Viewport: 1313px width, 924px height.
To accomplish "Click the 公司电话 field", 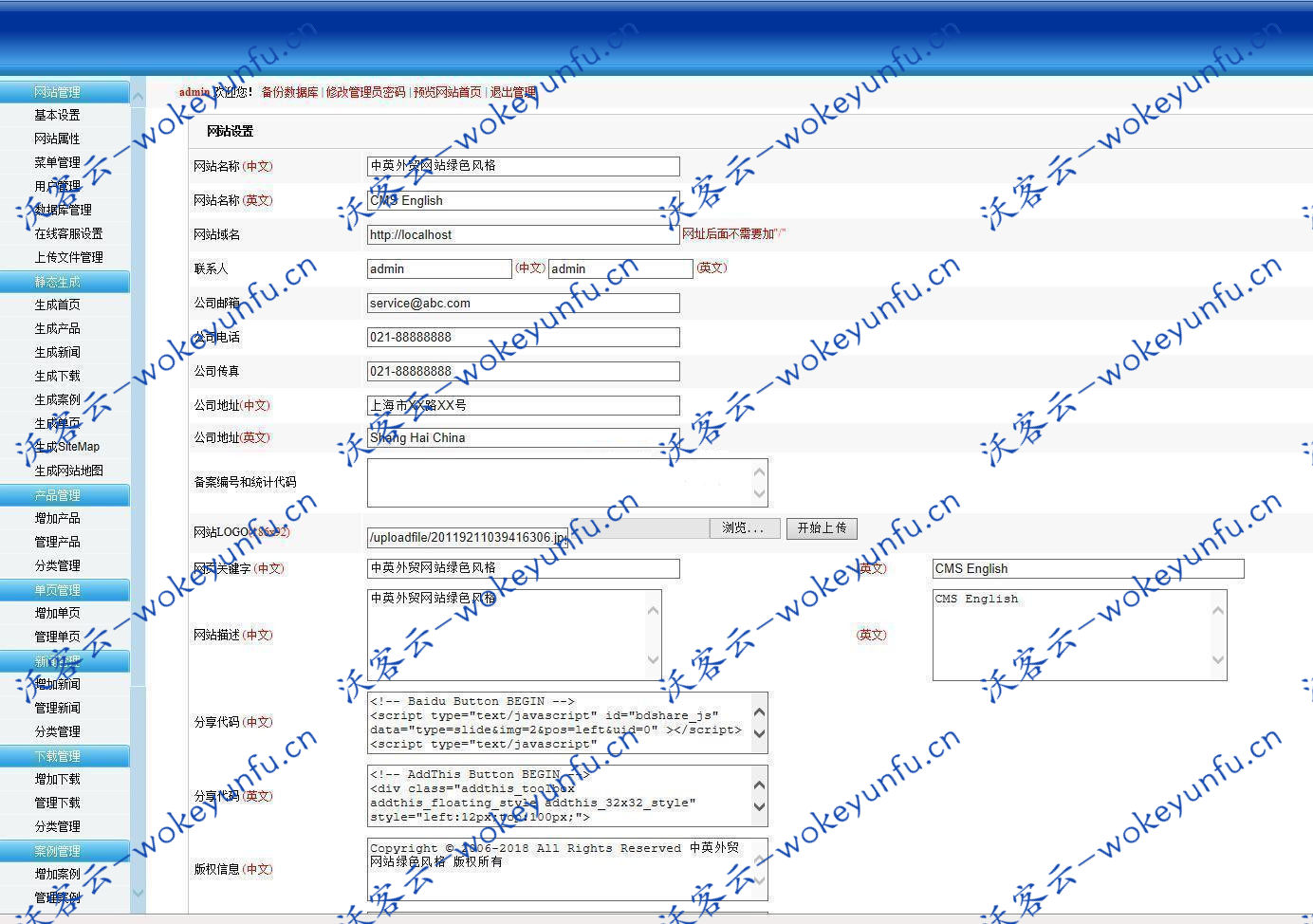I will 524,337.
